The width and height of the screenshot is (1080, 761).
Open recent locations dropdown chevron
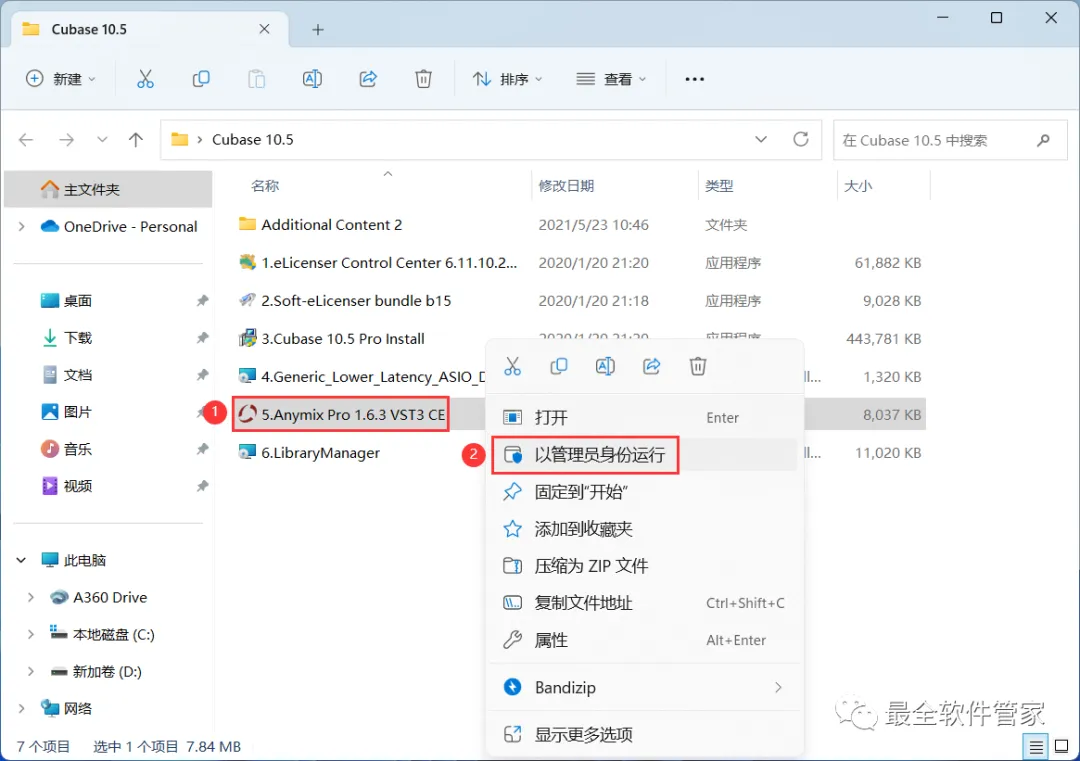102,140
